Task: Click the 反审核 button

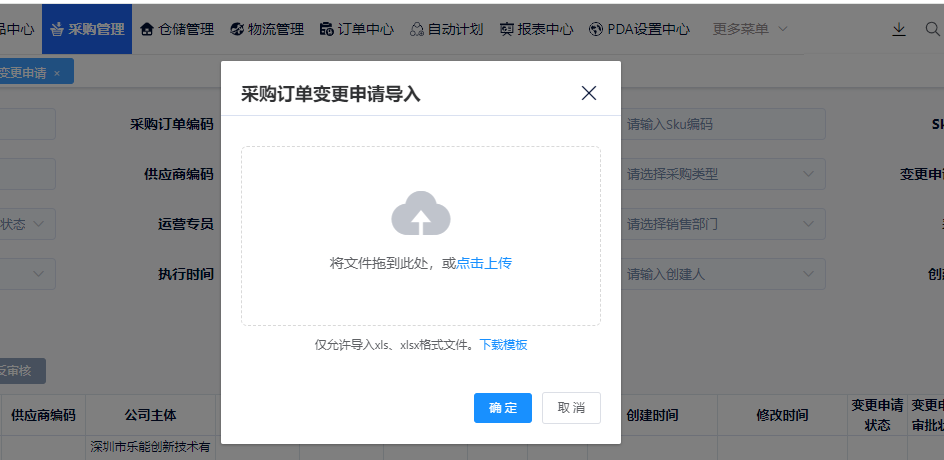Action: click(22, 371)
